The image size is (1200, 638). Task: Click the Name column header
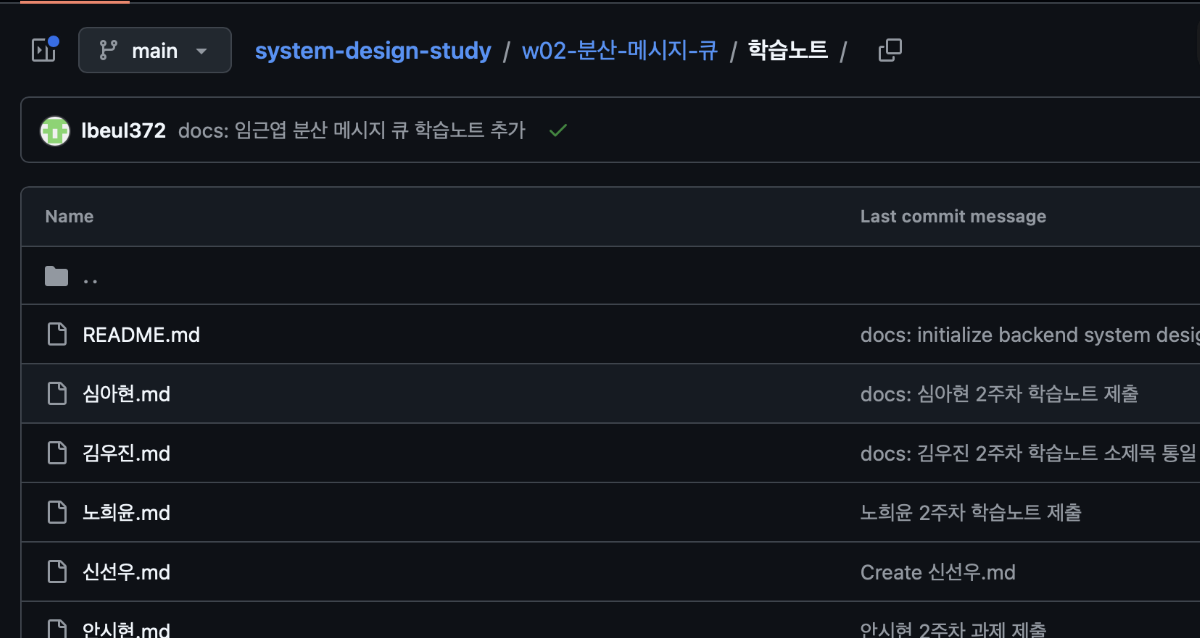point(69,216)
